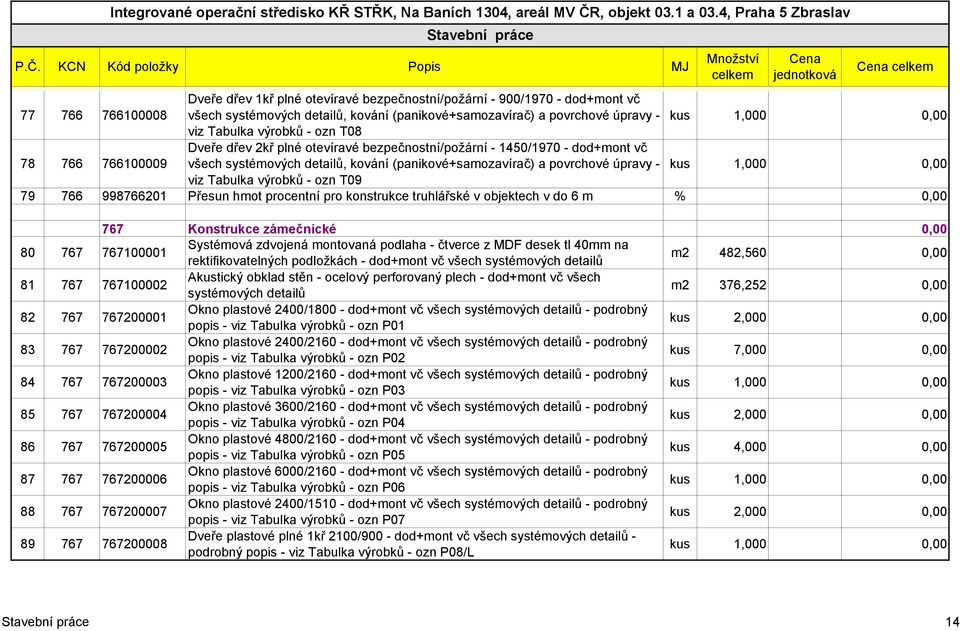Select row number 79
Screen dimensions: 960x631
(28, 196)
